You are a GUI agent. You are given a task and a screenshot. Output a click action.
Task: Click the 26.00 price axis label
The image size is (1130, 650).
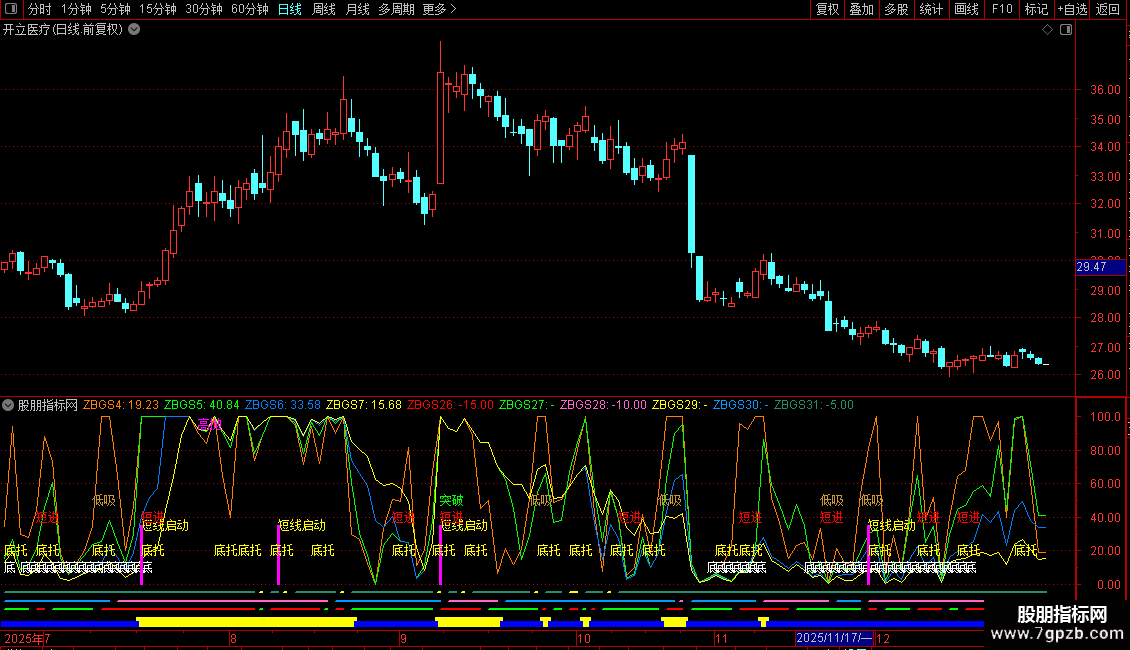pos(1105,375)
